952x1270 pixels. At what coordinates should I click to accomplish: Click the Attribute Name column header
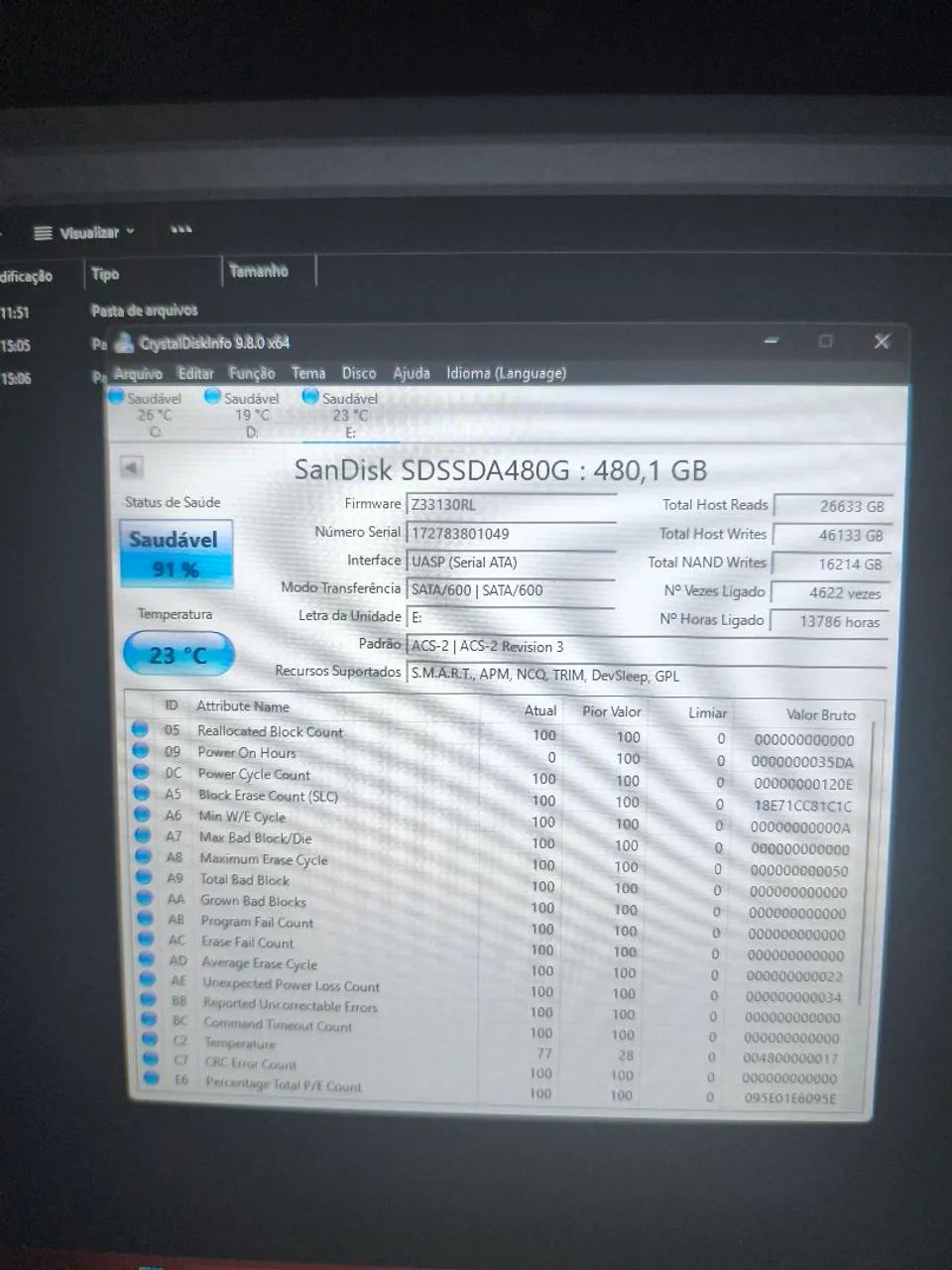(243, 706)
